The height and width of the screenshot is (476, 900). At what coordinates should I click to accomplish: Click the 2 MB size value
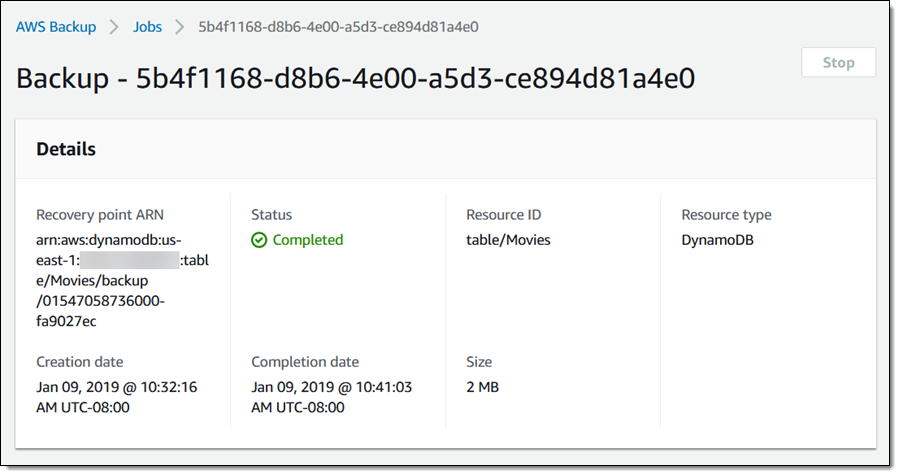pos(482,387)
